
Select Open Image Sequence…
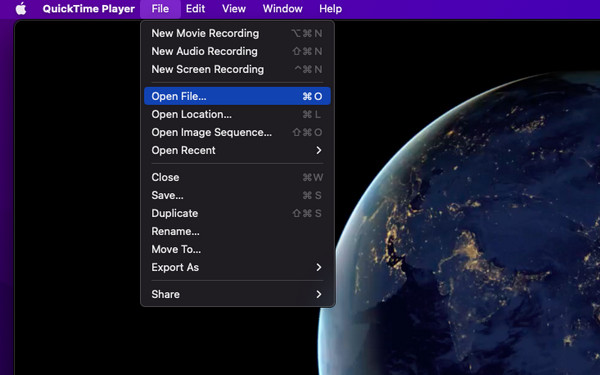(x=237, y=132)
